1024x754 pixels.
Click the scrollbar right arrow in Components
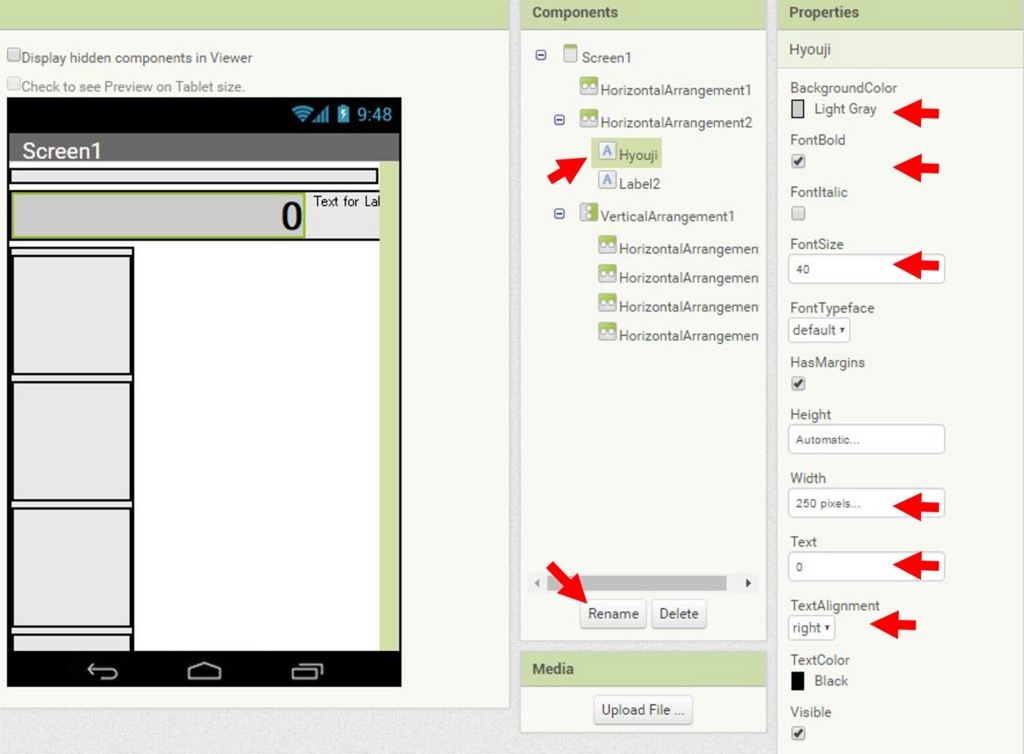(x=748, y=583)
